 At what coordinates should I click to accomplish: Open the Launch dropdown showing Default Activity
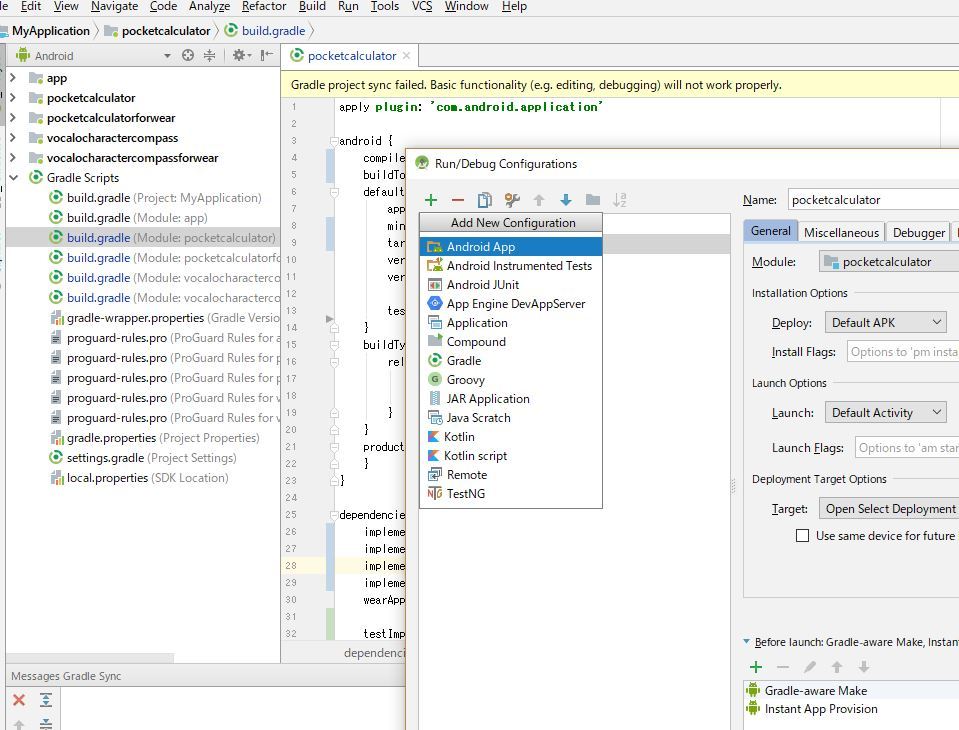(886, 412)
